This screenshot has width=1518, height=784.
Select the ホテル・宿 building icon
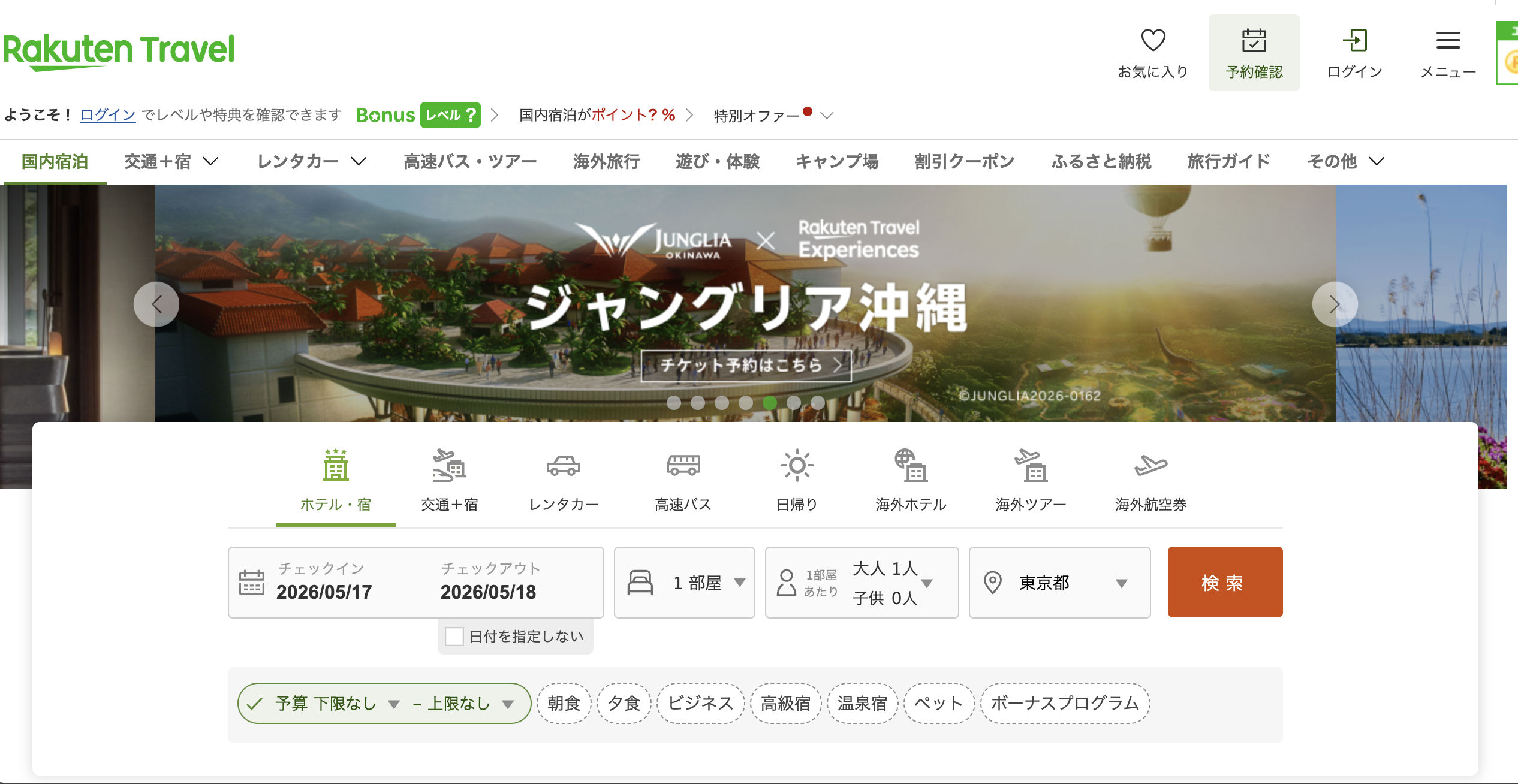(336, 465)
